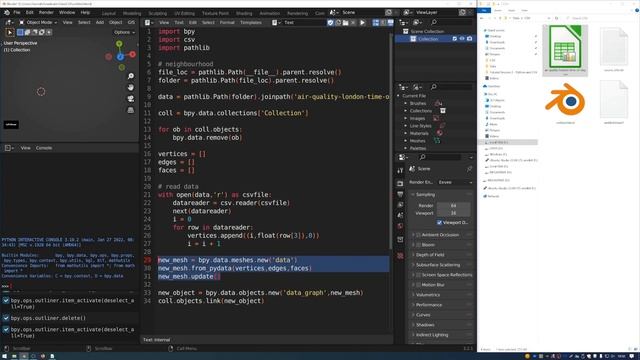Toggle Collection exclude checkbox in outliner
This screenshot has height=360, width=640.
tap(454, 39)
